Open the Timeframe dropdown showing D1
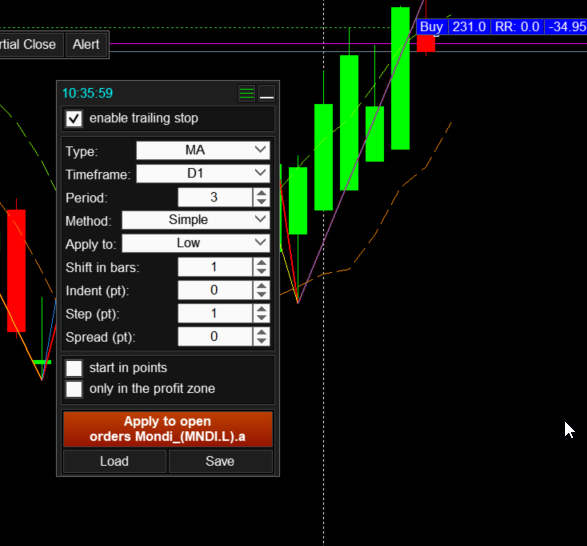The height and width of the screenshot is (546, 587). tap(203, 173)
